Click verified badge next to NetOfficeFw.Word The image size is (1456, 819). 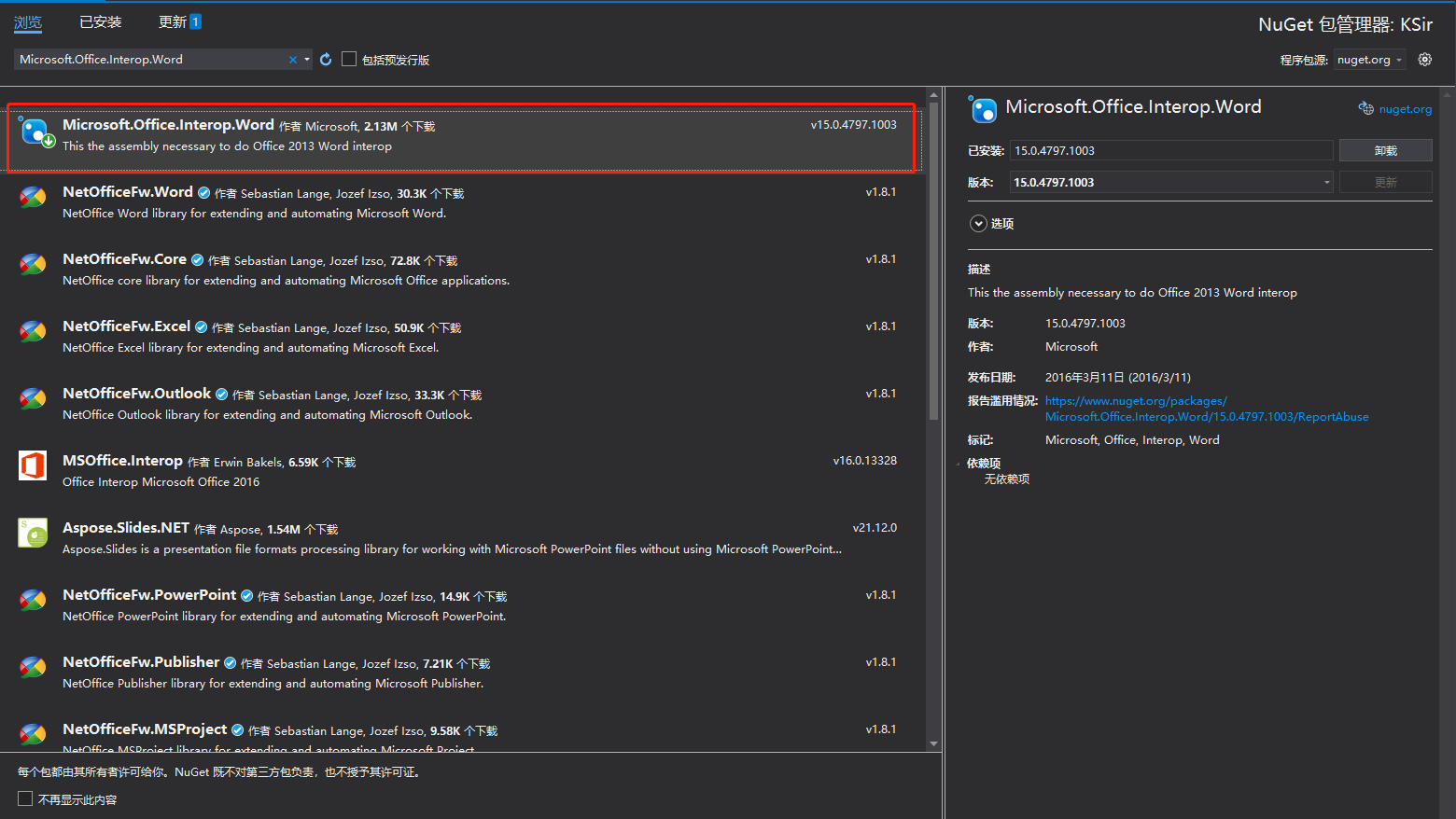tap(203, 193)
